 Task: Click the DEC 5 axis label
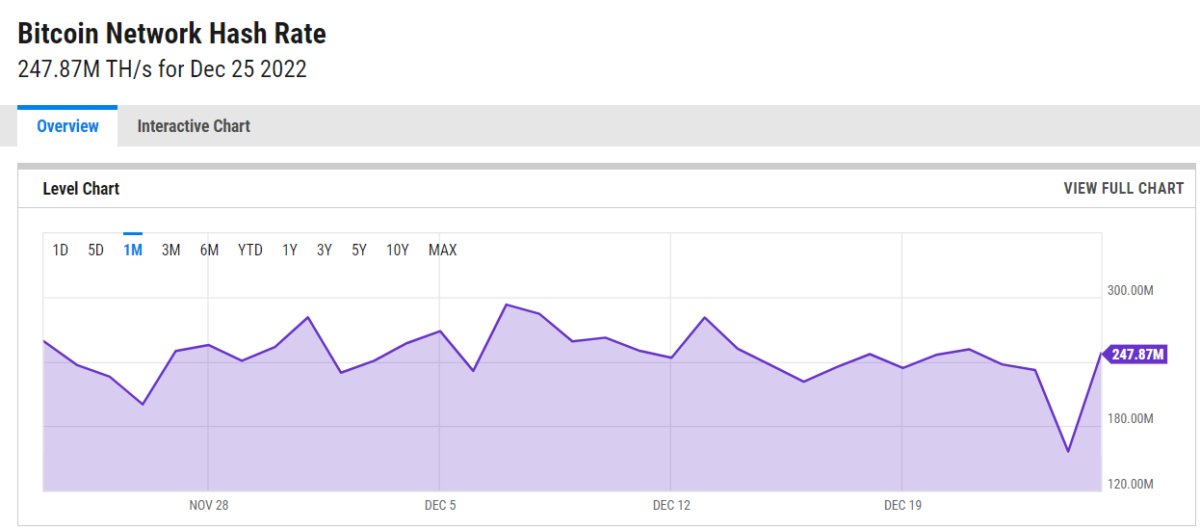440,505
